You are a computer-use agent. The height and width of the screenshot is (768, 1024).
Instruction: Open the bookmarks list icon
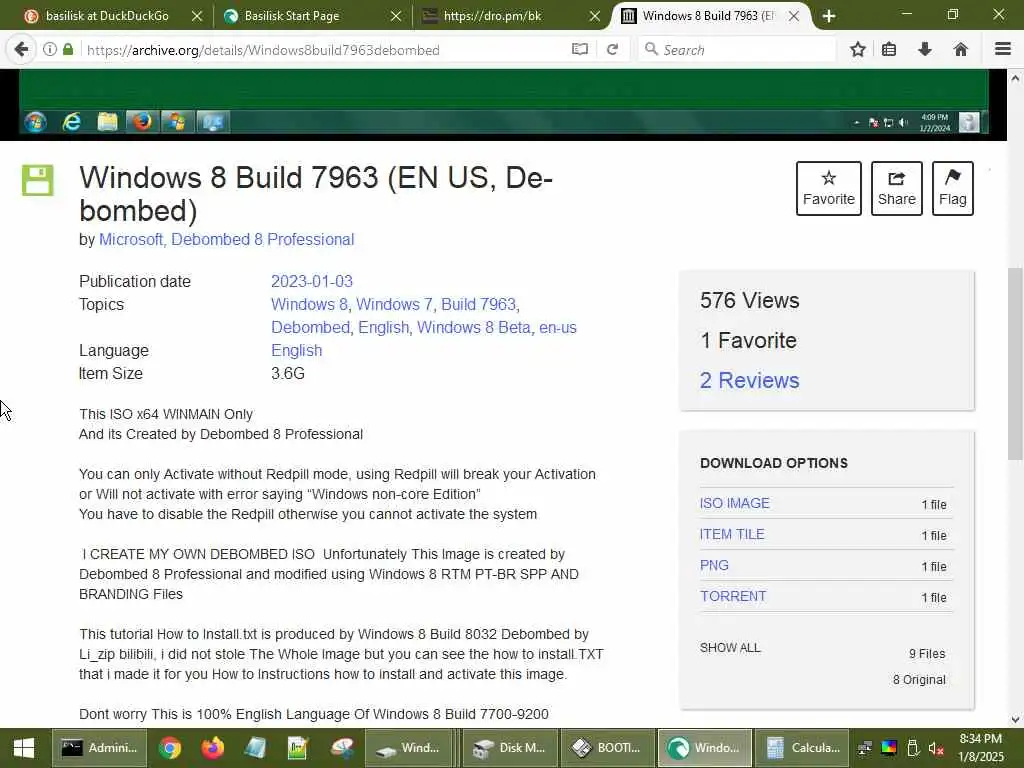[x=889, y=50]
